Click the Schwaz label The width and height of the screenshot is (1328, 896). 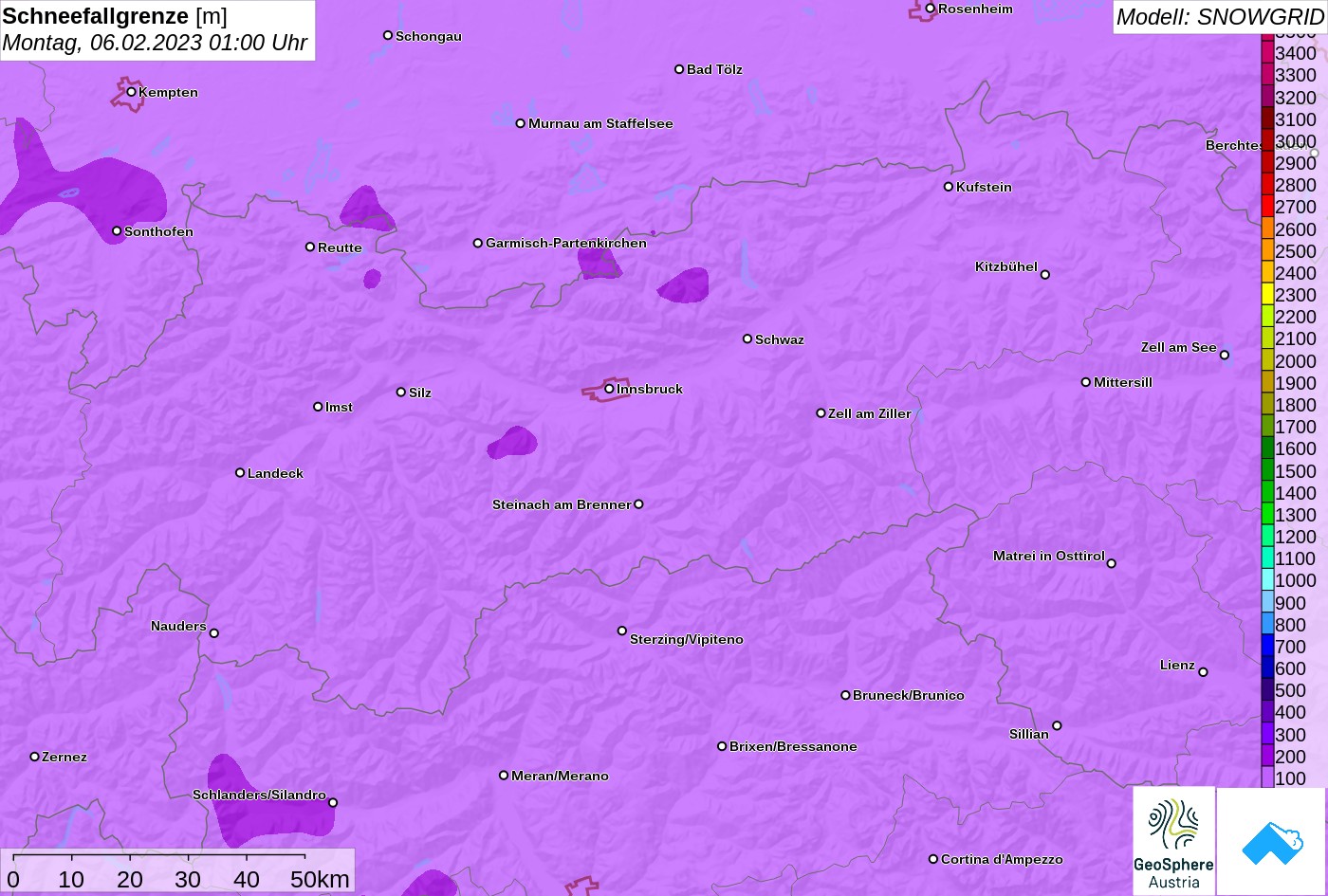(780, 339)
